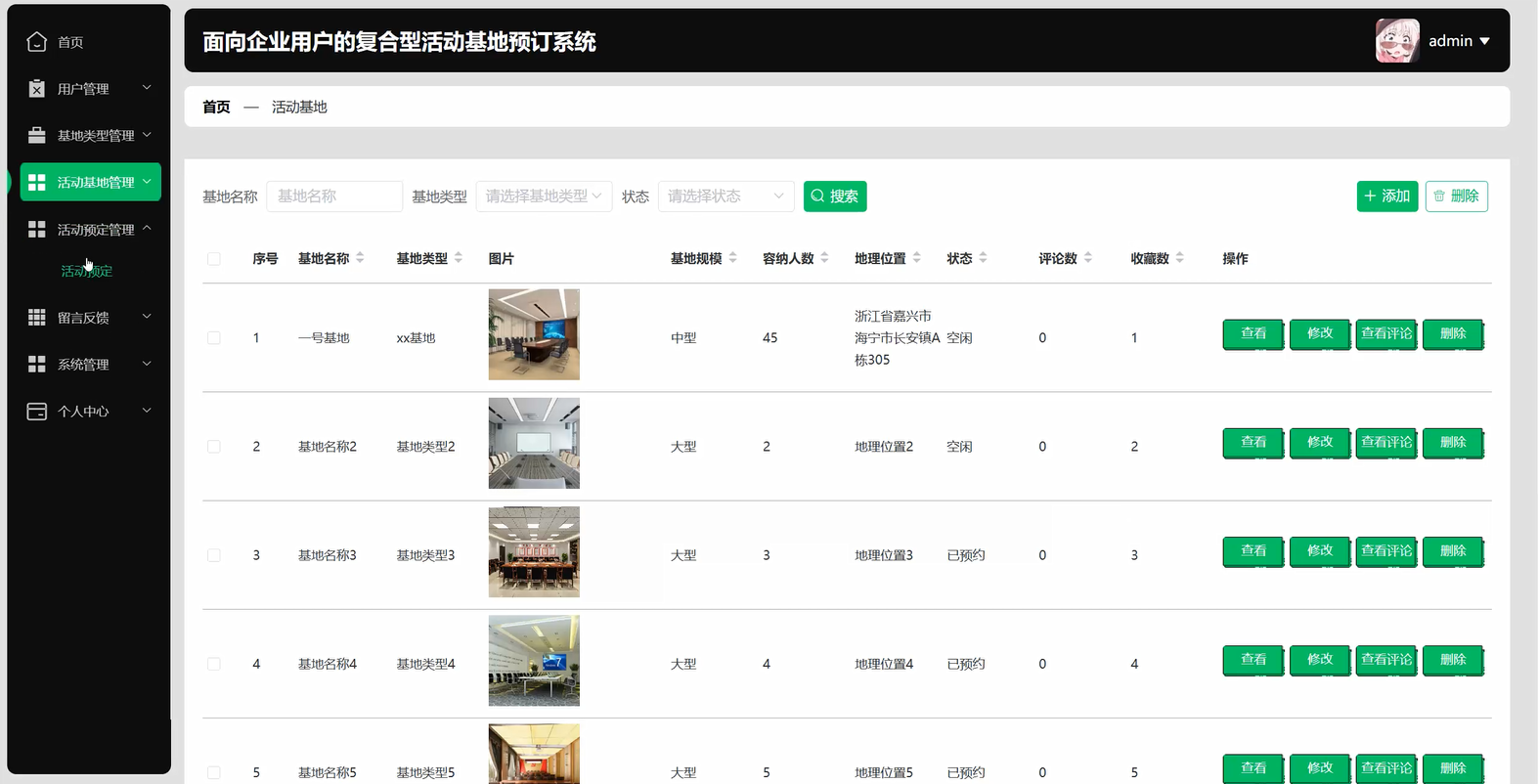Click 查看评论 for 基地名称3
The height and width of the screenshot is (784, 1538).
[1386, 551]
